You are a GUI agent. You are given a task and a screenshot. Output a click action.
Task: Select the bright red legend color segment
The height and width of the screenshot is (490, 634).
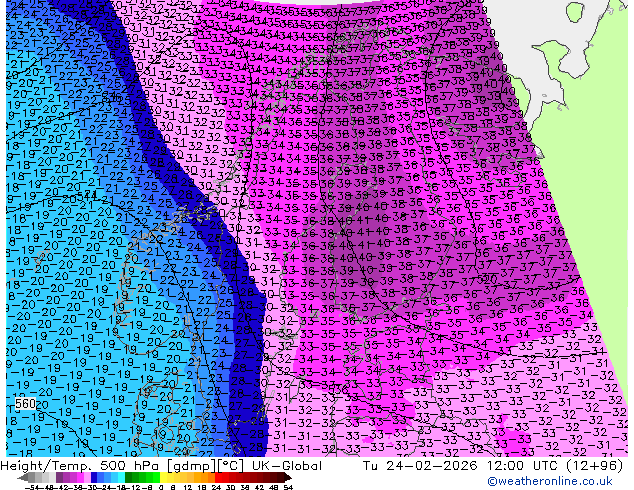[218, 477]
